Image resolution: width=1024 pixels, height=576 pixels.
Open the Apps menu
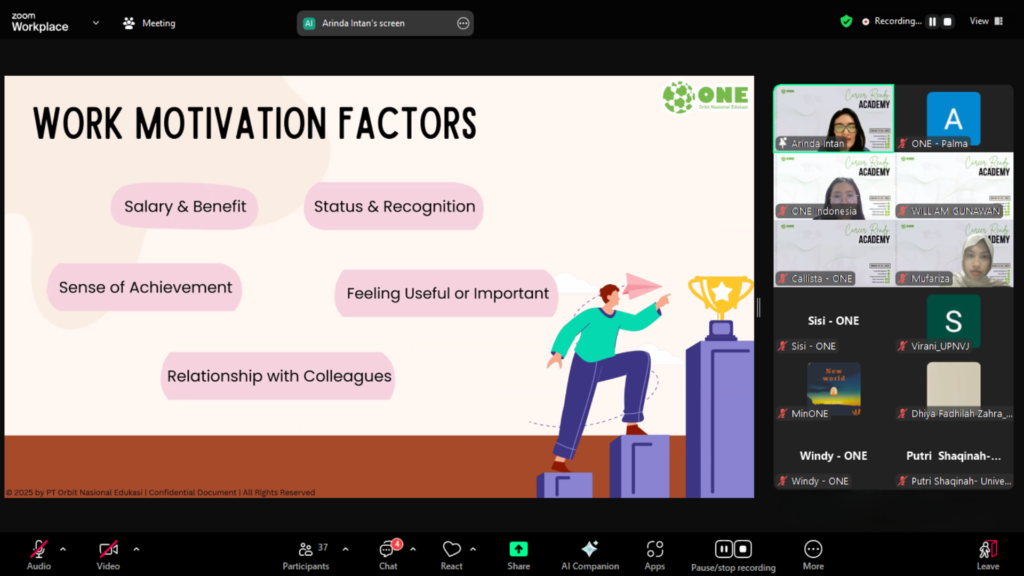(x=654, y=554)
